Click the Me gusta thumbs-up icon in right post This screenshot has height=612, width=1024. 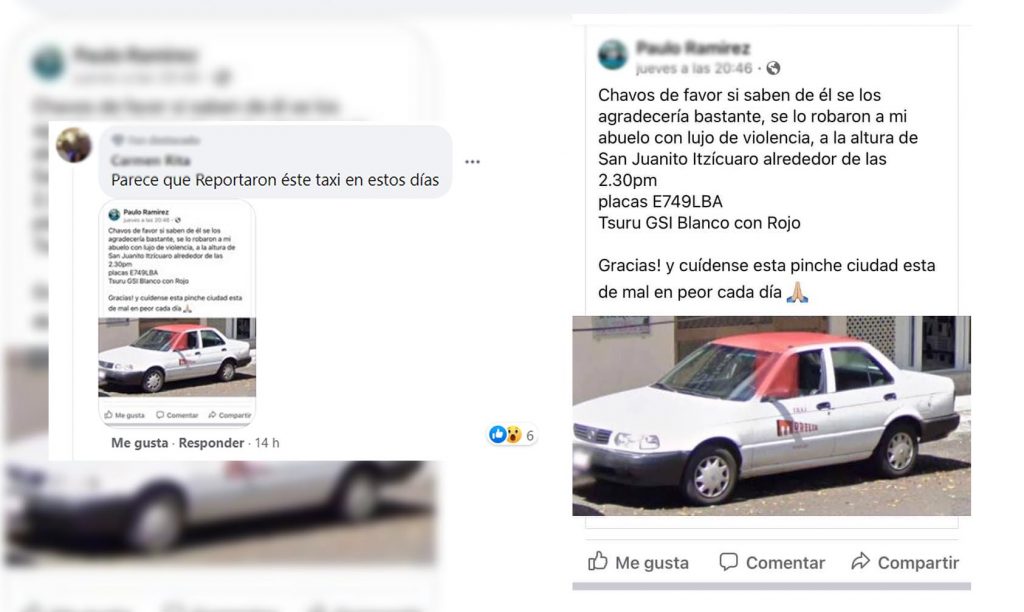point(598,561)
